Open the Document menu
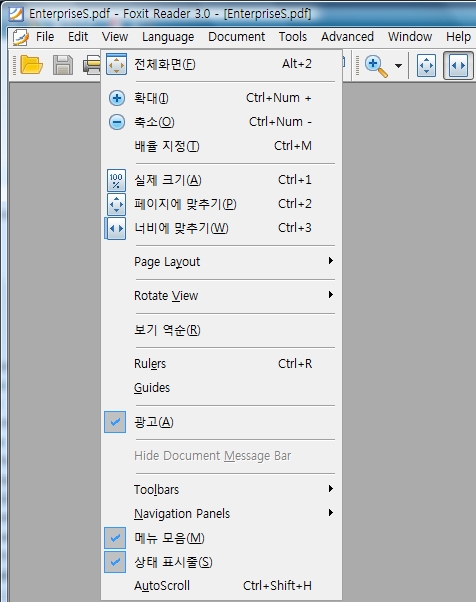The width and height of the screenshot is (476, 602). (x=236, y=37)
